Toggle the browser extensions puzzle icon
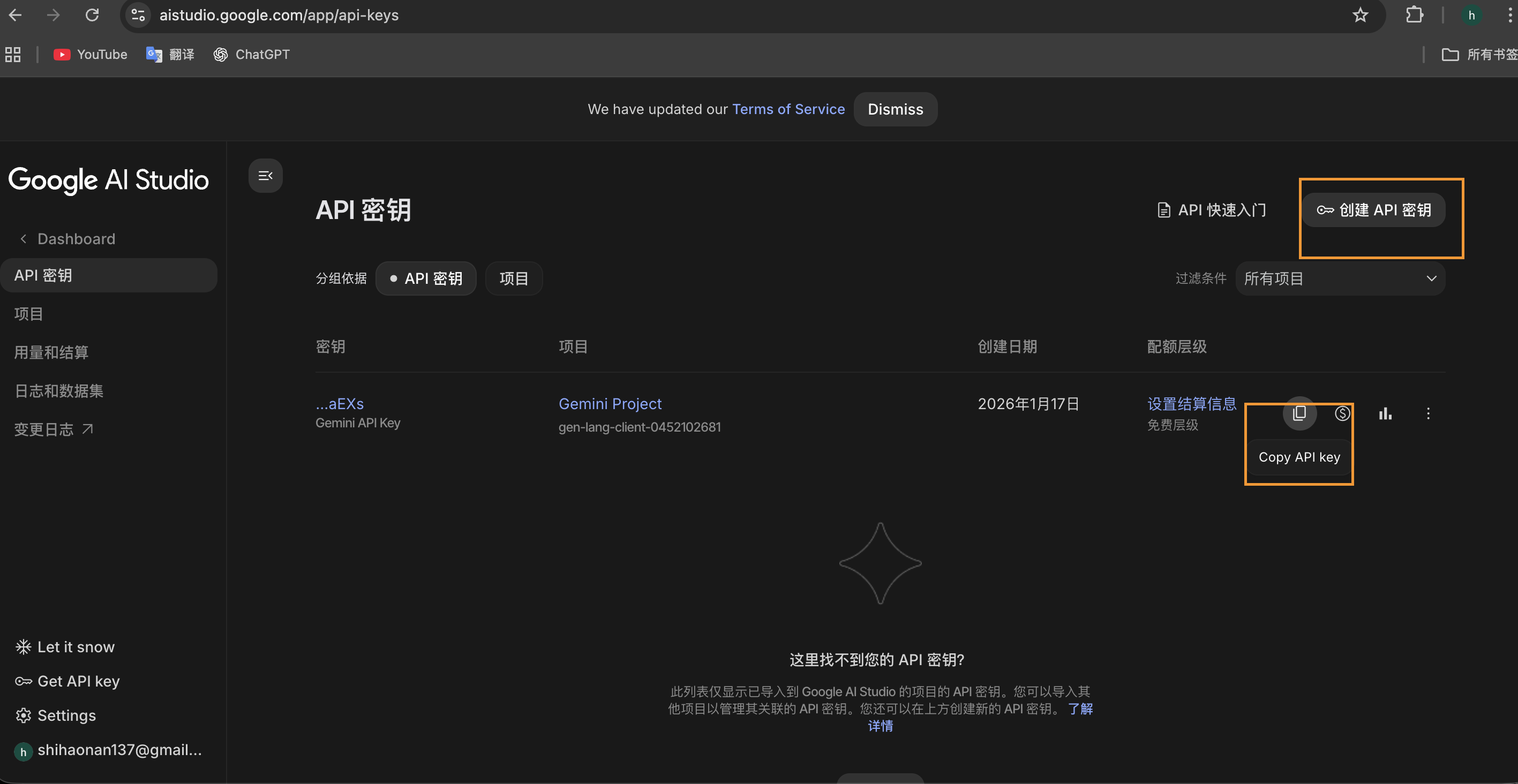 (x=1414, y=14)
